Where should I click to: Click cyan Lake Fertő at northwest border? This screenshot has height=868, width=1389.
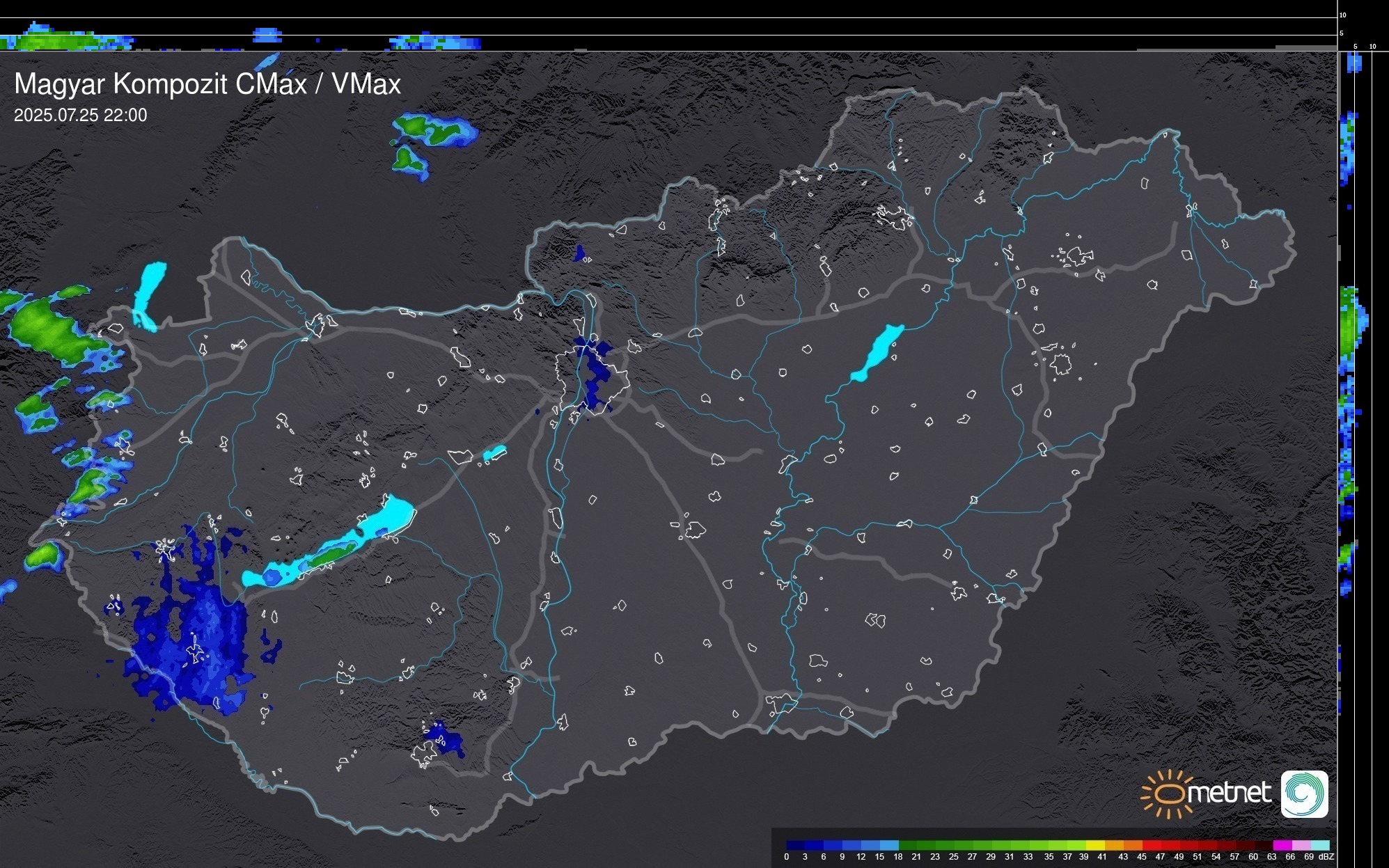pos(149,292)
